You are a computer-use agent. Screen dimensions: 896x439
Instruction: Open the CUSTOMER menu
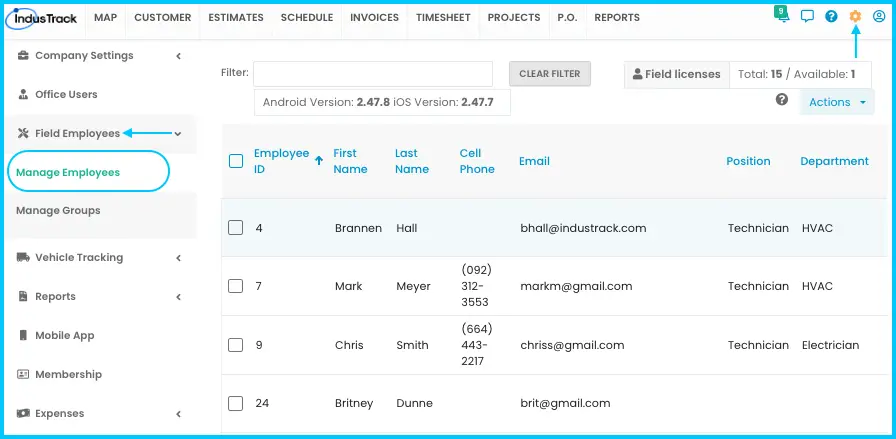(162, 18)
